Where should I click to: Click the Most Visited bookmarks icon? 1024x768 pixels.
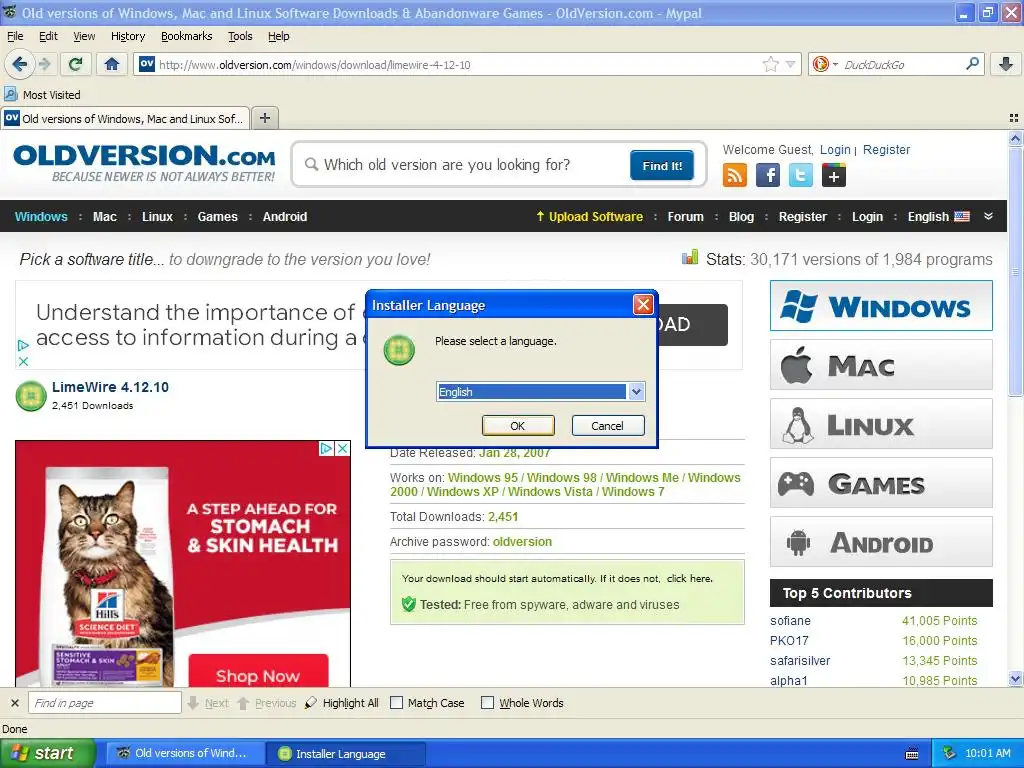10,94
